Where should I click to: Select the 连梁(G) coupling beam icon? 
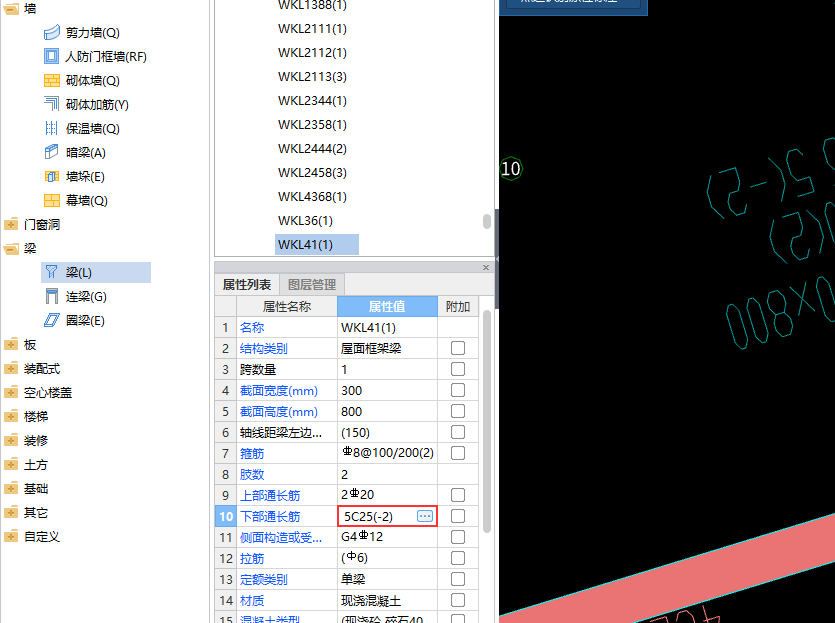[x=52, y=296]
